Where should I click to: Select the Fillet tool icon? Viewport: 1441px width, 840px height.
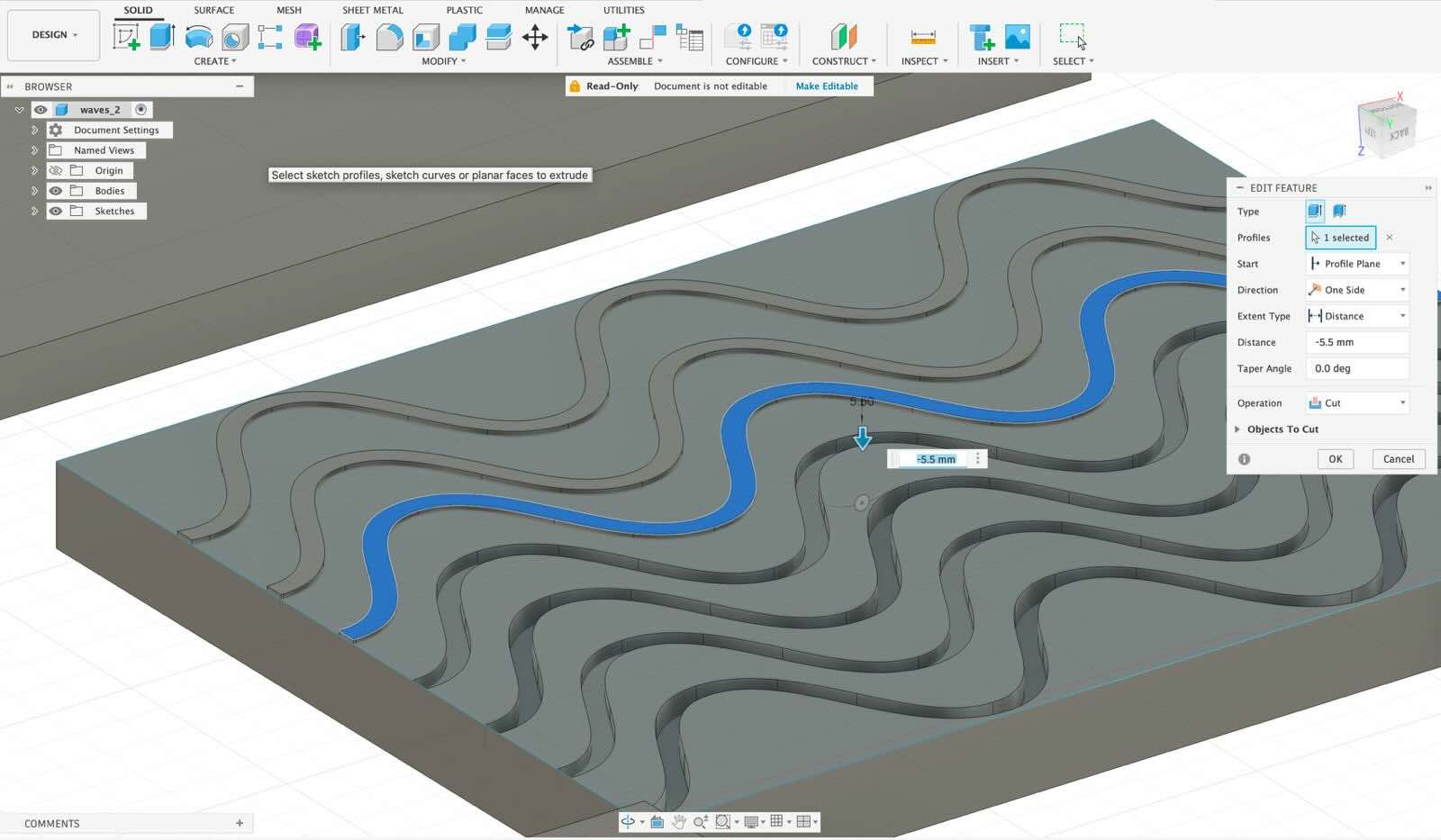(389, 37)
